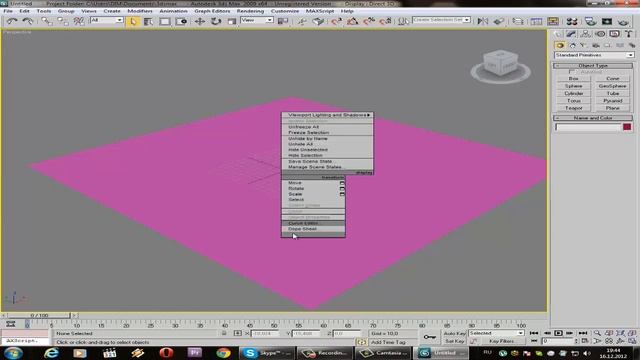Open the Modify panel tab icon
Viewport: 640px width, 360px height.
[571, 34]
